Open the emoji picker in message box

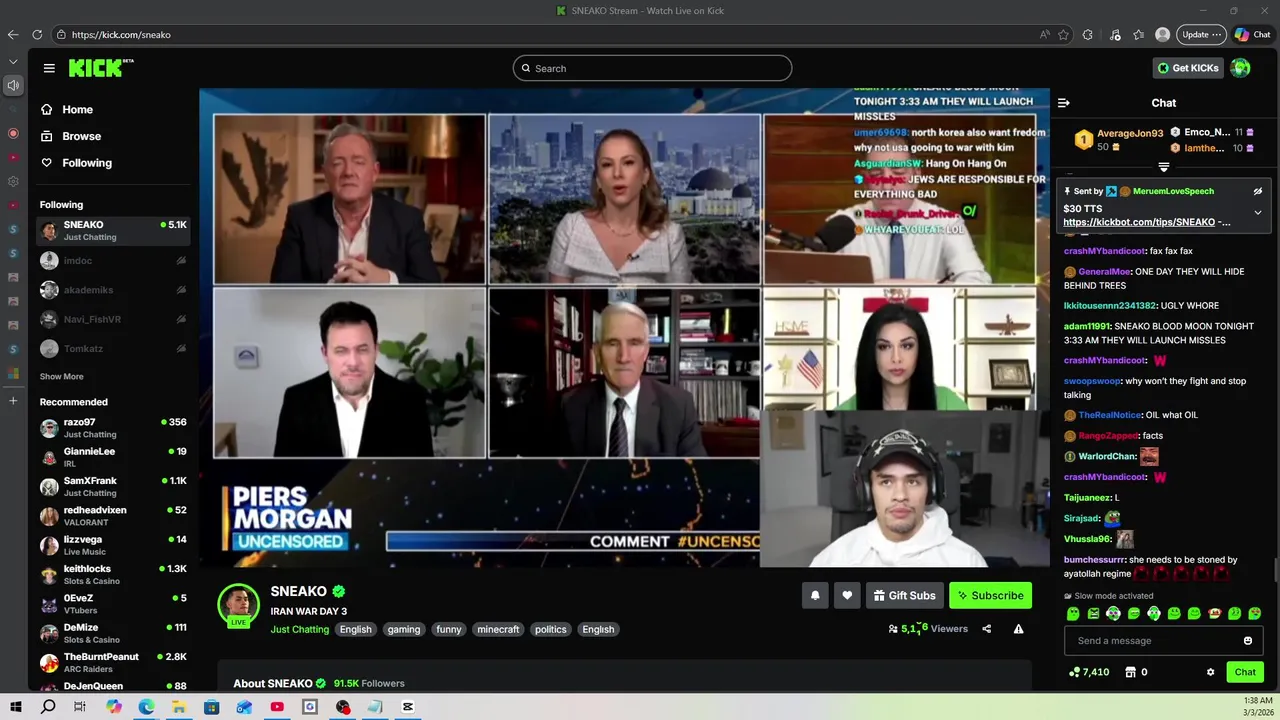point(1248,641)
